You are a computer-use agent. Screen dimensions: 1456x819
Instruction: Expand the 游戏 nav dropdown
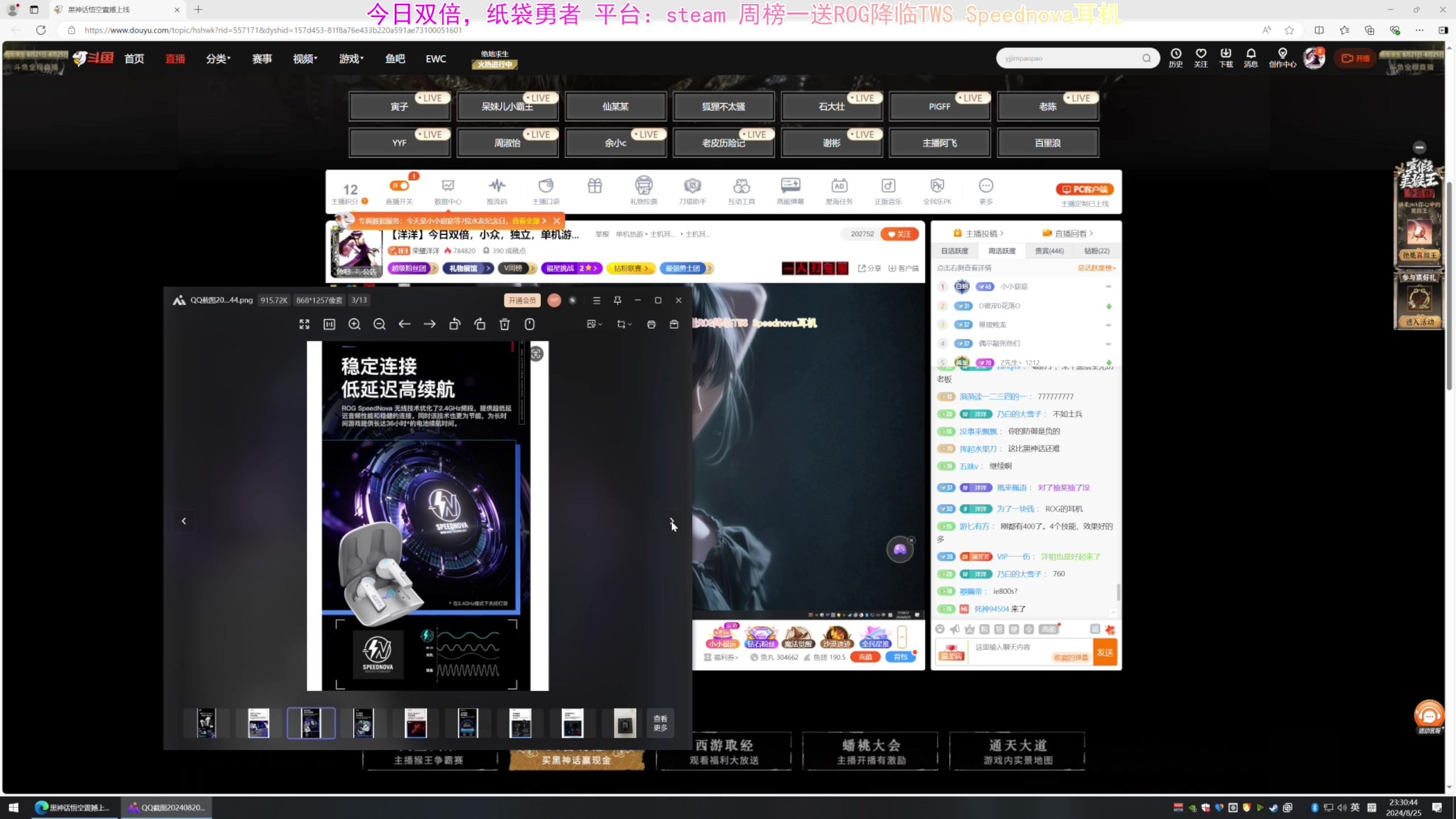[351, 59]
